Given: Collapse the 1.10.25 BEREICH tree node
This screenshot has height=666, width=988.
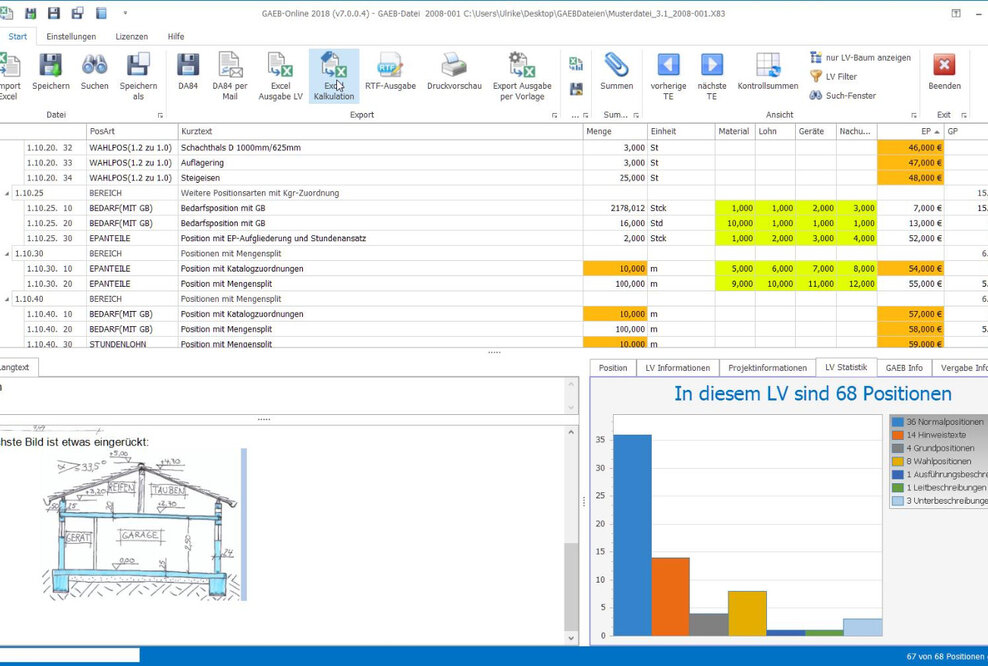Looking at the screenshot, I should tap(9, 192).
